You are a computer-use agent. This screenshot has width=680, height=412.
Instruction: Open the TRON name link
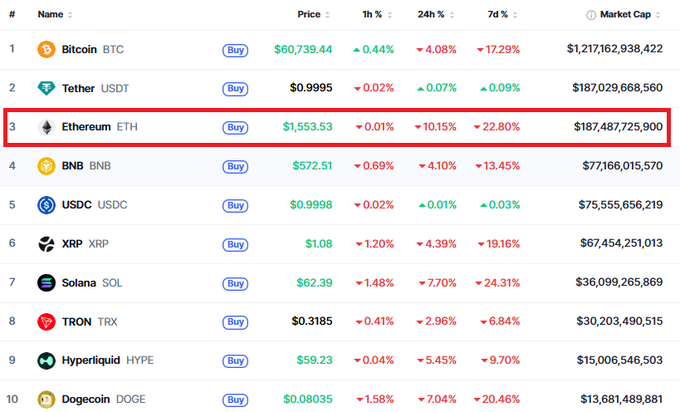point(76,322)
